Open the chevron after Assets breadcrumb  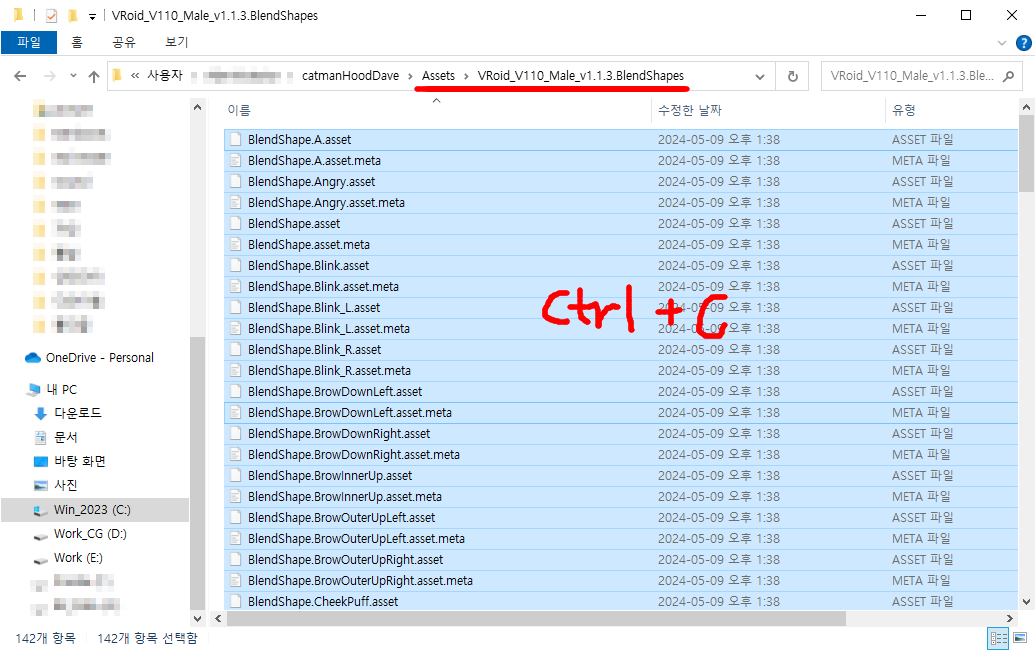tap(466, 76)
